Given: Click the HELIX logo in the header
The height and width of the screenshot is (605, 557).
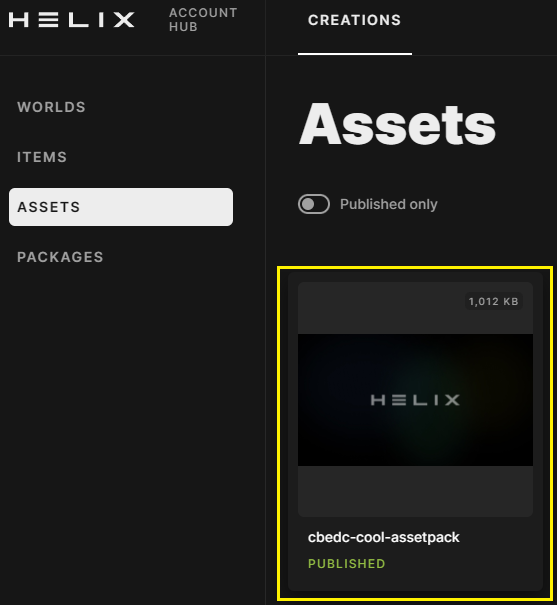Looking at the screenshot, I should coord(71,20).
